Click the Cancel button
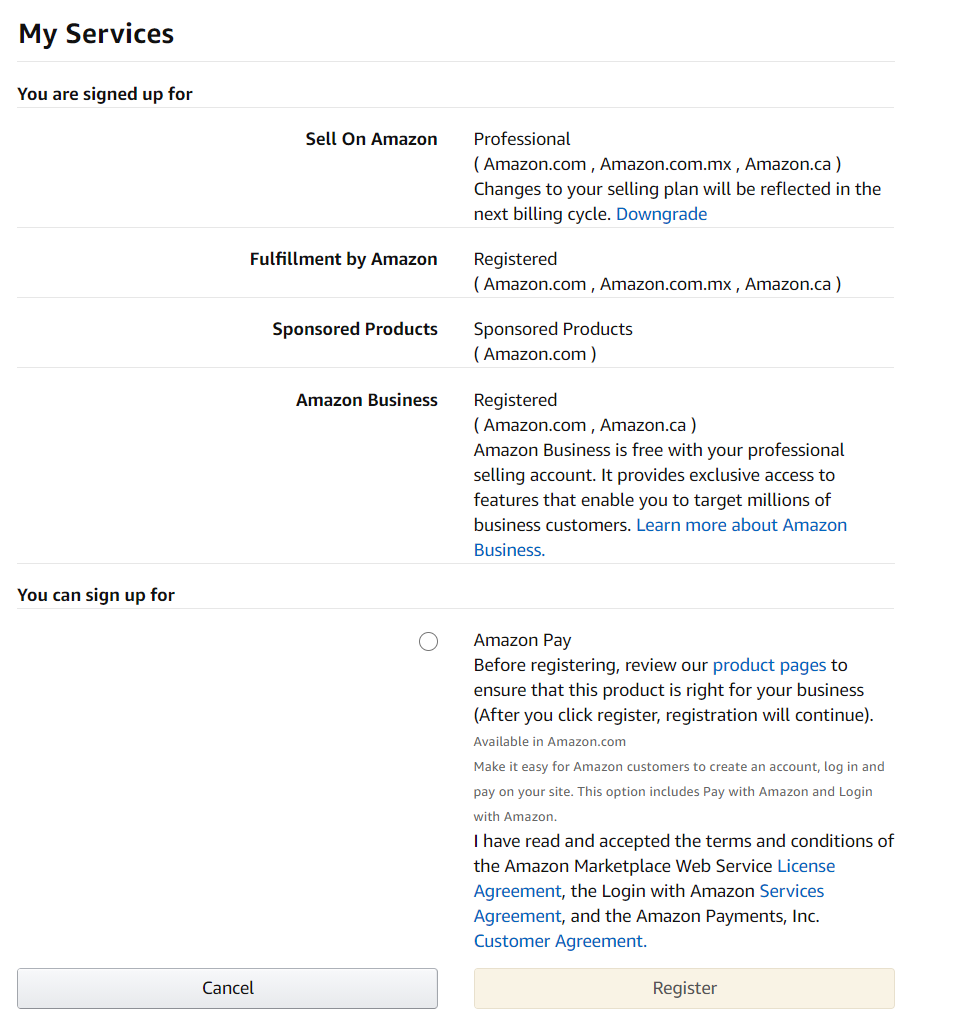Viewport: 974px width, 1024px height. 227,988
